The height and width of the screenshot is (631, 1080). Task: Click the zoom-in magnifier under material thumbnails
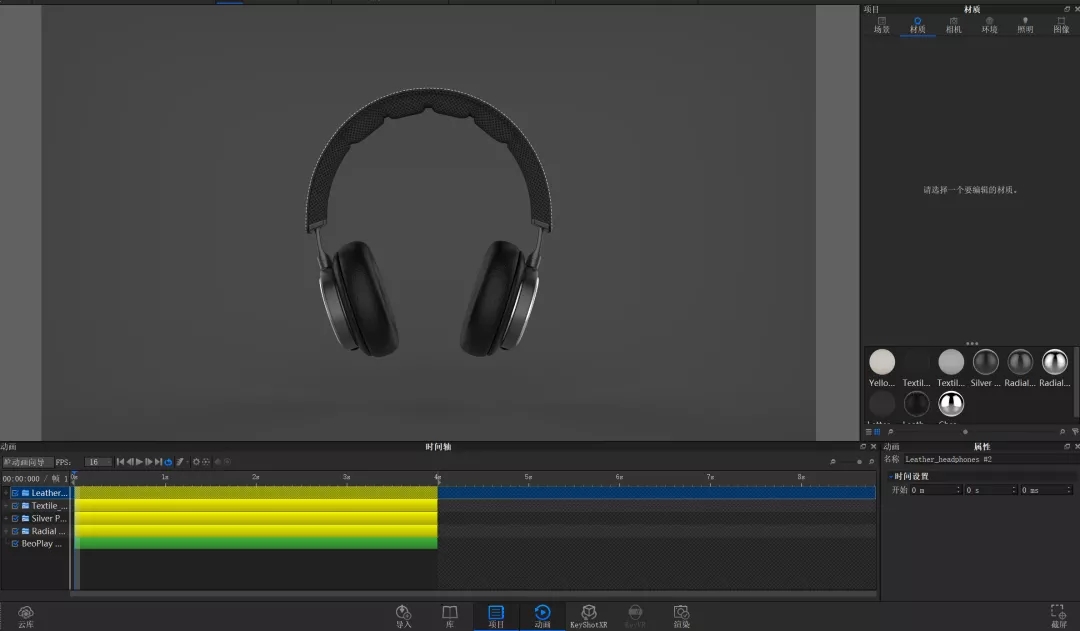[1062, 432]
